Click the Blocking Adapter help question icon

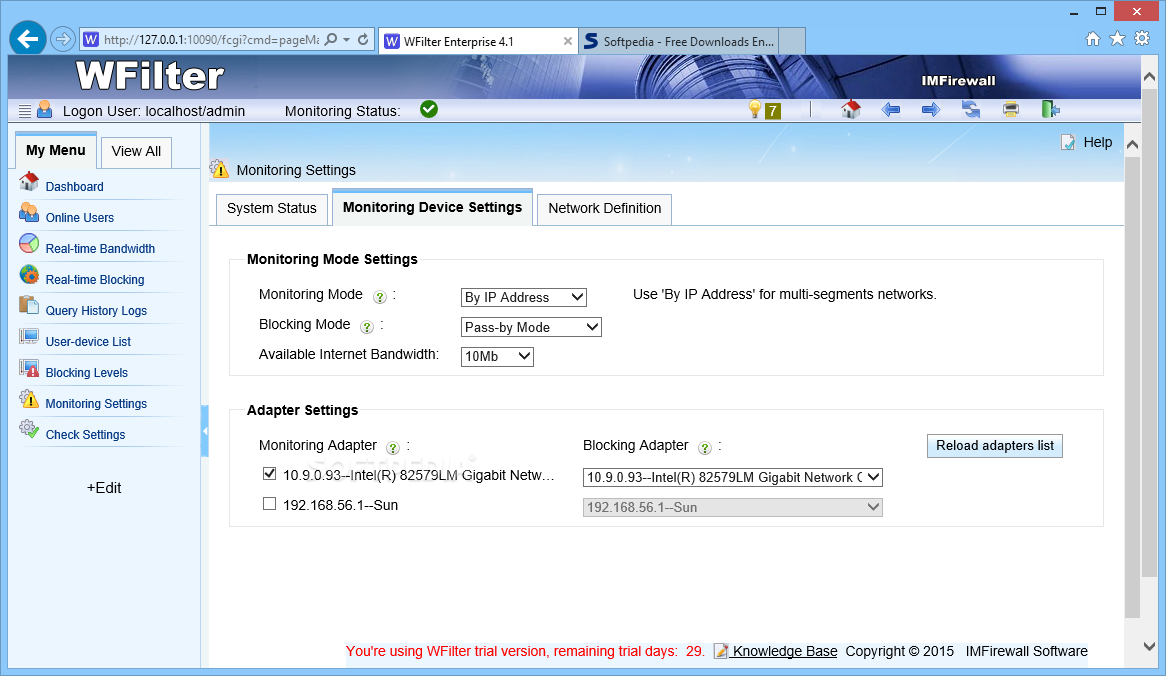pyautogui.click(x=705, y=448)
